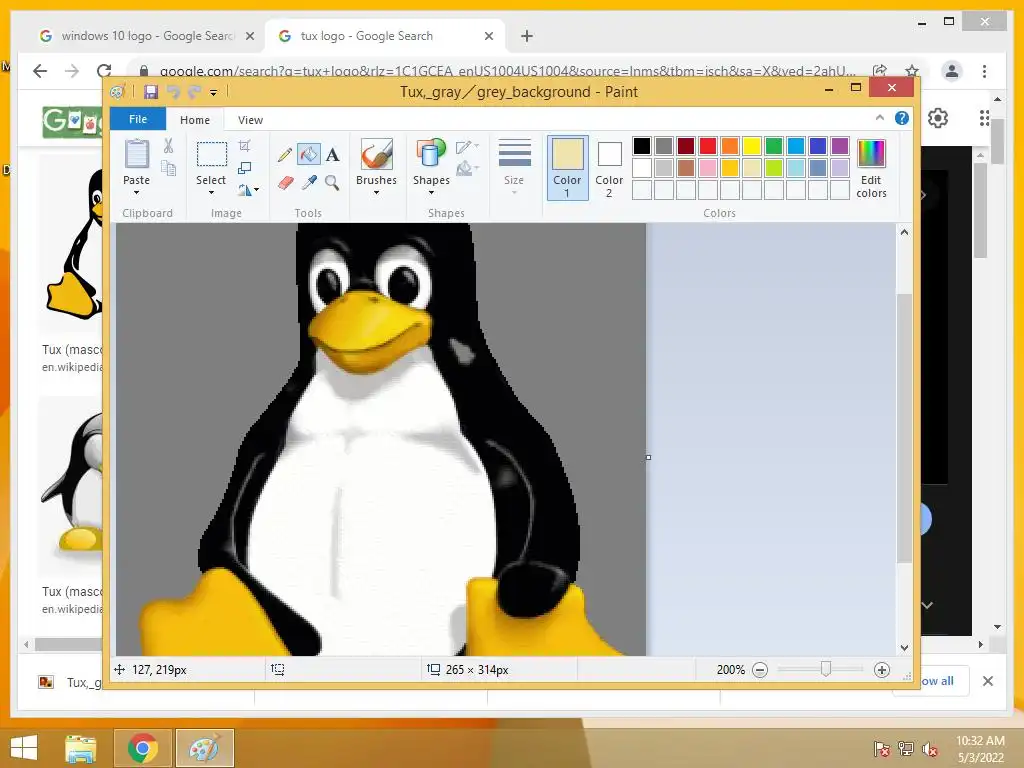Click the Cut scissors icon

pyautogui.click(x=168, y=146)
